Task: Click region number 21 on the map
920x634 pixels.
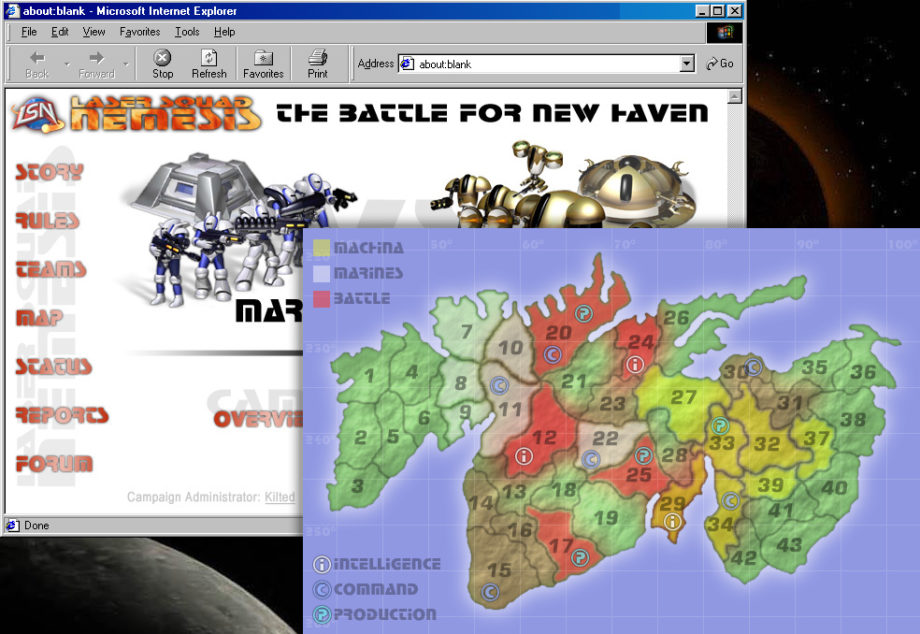Action: pyautogui.click(x=574, y=382)
